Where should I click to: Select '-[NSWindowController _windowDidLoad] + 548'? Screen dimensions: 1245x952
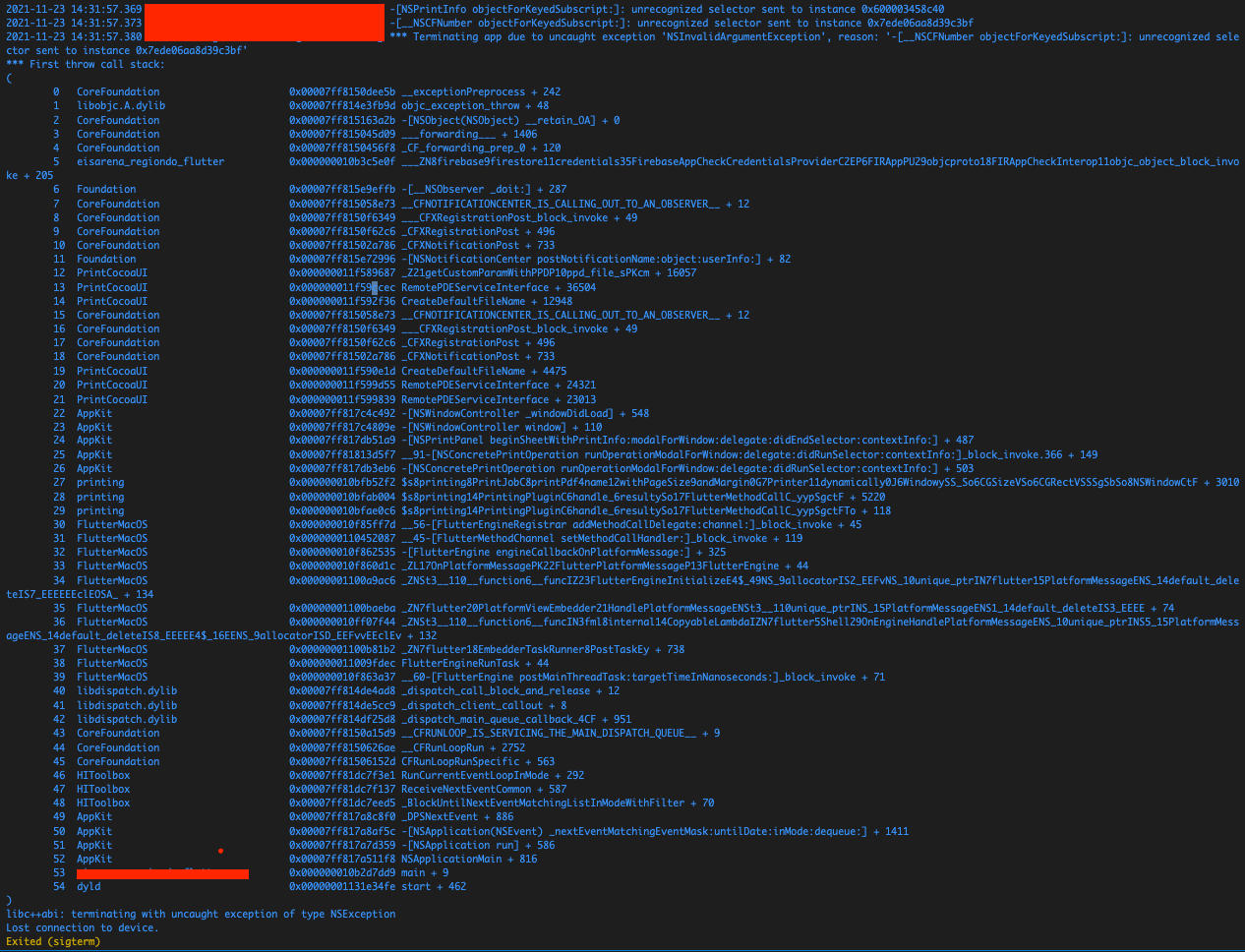click(x=525, y=413)
